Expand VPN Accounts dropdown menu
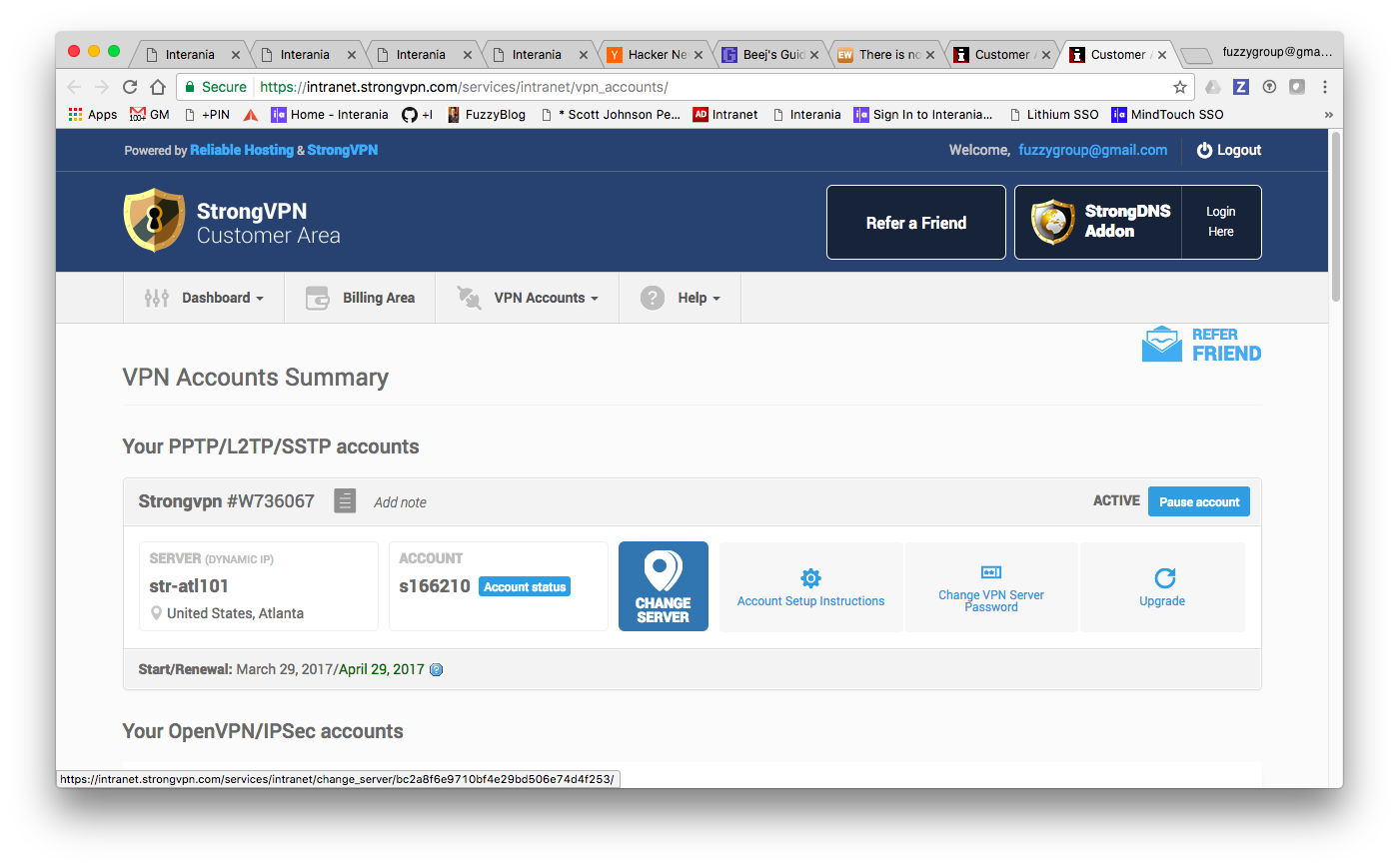The width and height of the screenshot is (1399, 868). pos(527,298)
